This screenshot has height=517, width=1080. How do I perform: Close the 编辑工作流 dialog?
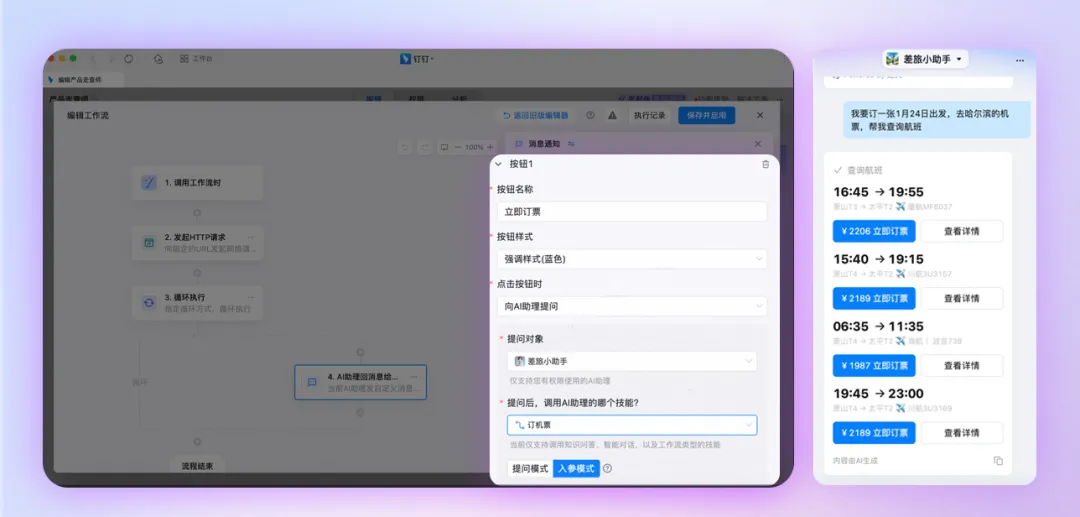[x=760, y=116]
